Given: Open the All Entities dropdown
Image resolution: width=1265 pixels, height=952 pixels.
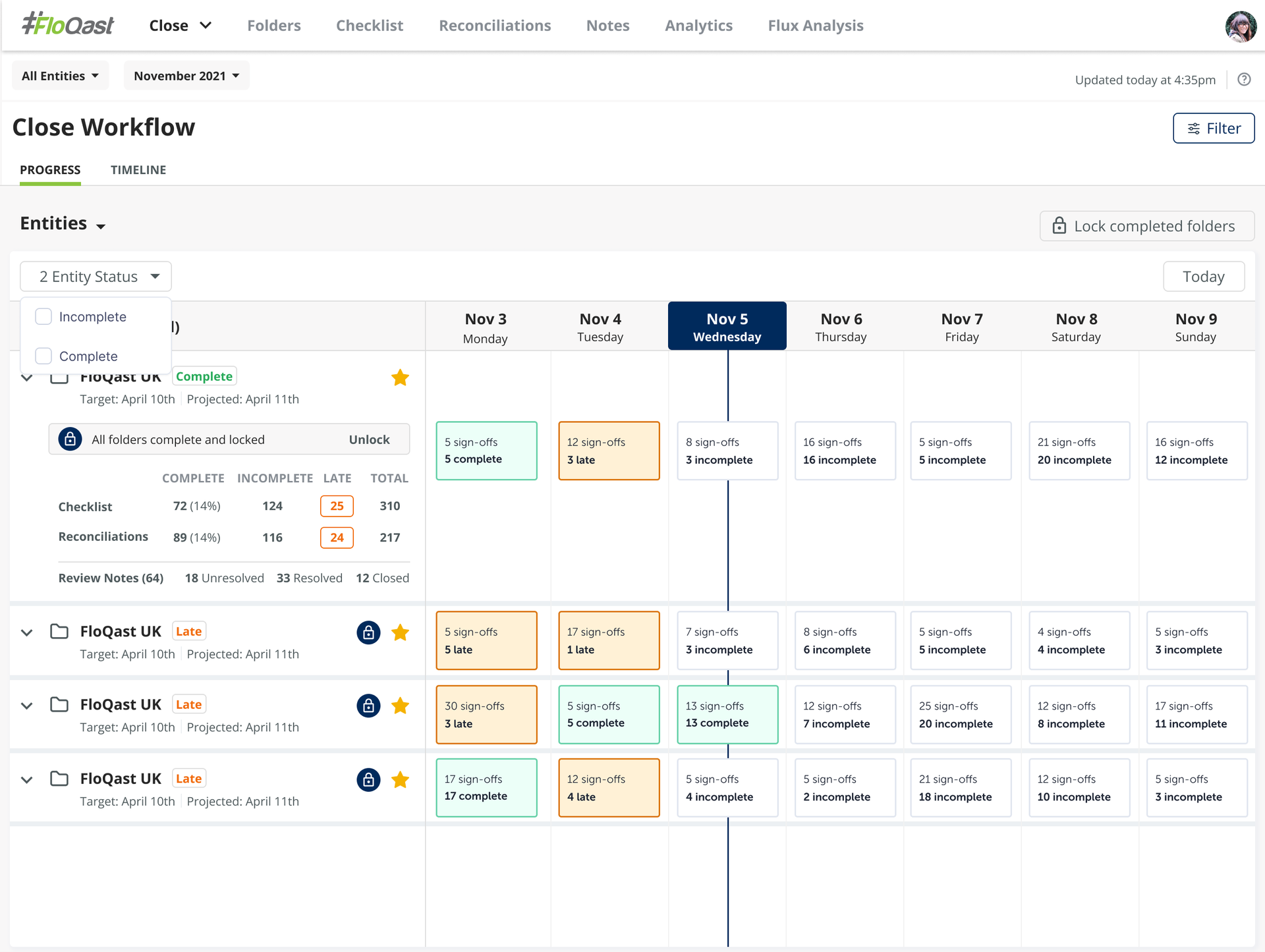Looking at the screenshot, I should 60,76.
